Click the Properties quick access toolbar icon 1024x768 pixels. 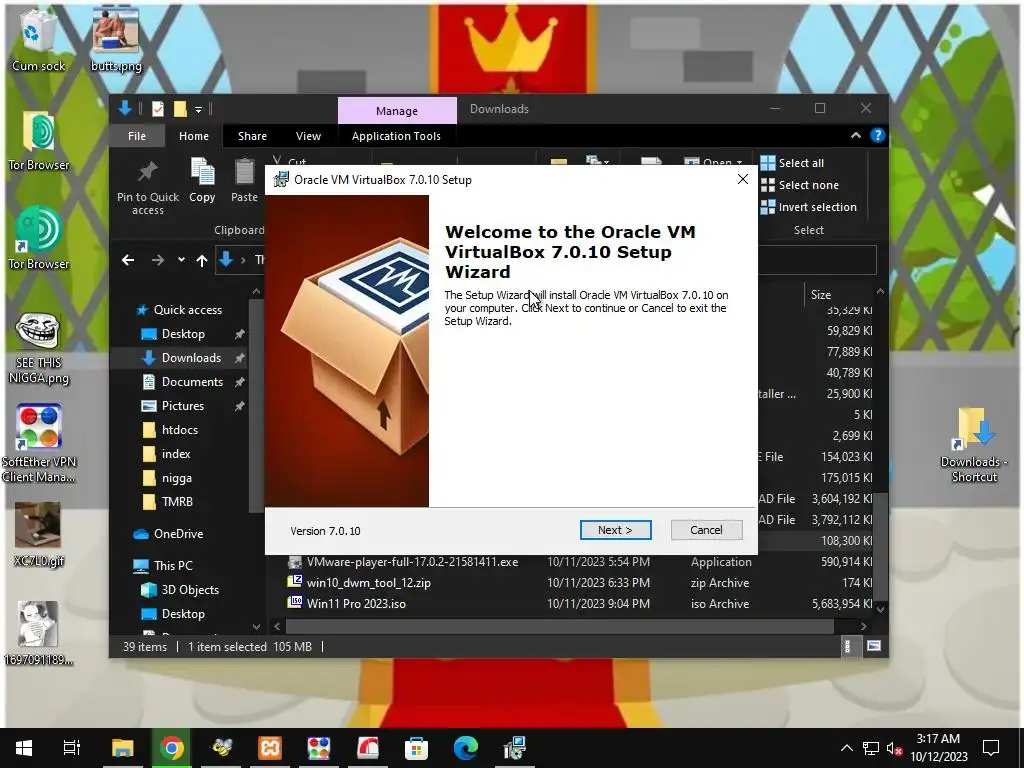tap(157, 109)
